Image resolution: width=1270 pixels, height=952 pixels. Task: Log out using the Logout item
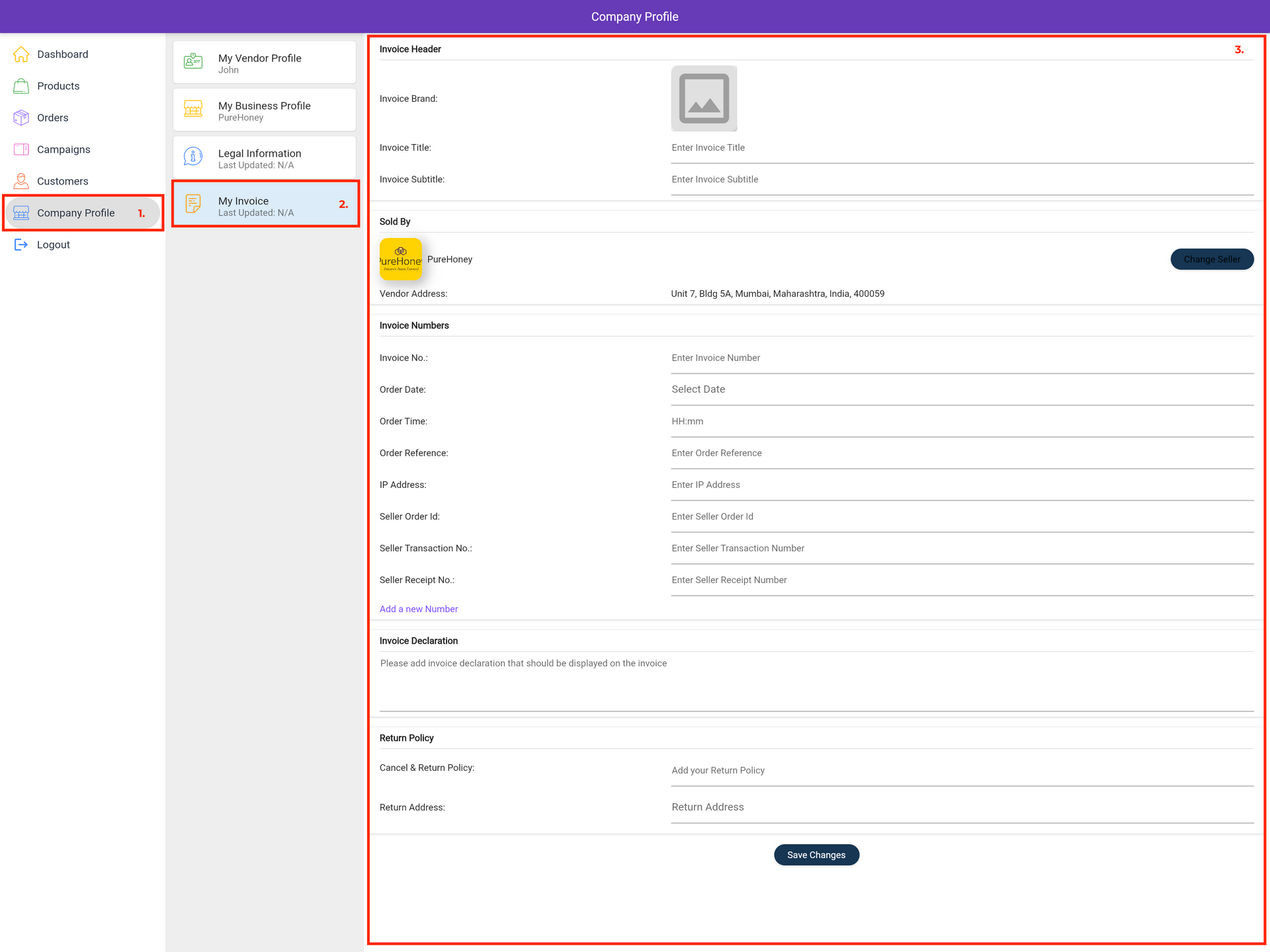[x=83, y=245]
